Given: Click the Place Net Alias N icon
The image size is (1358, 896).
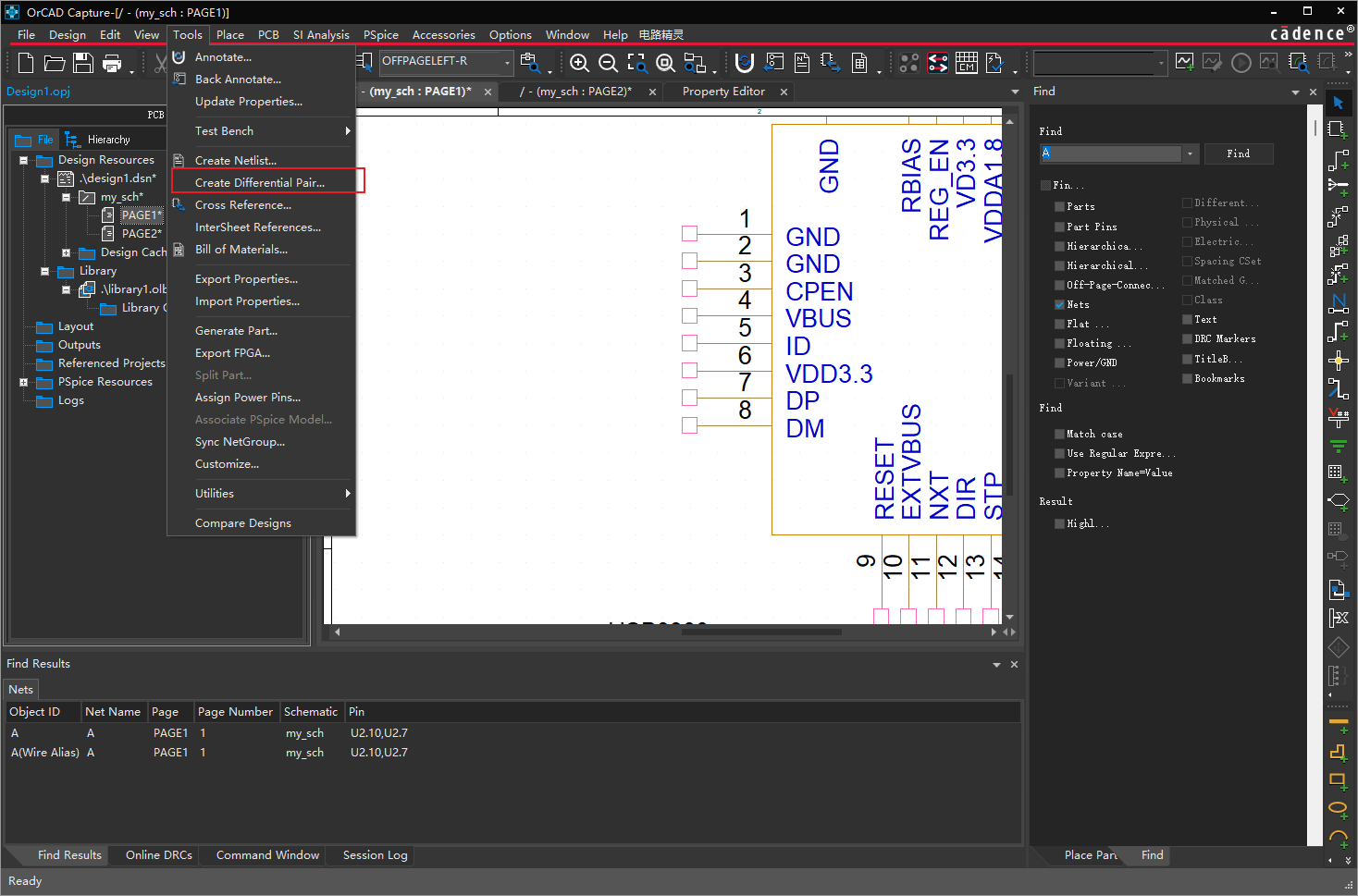Looking at the screenshot, I should coord(1338,302).
